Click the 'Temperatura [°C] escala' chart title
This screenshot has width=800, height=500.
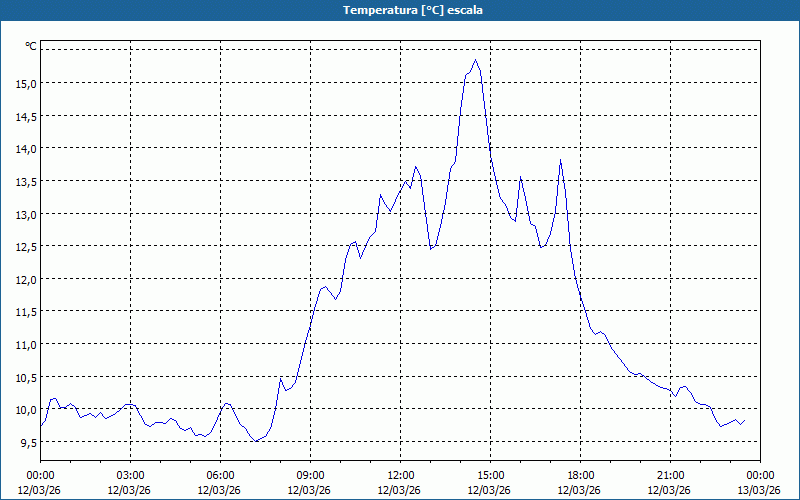point(400,10)
